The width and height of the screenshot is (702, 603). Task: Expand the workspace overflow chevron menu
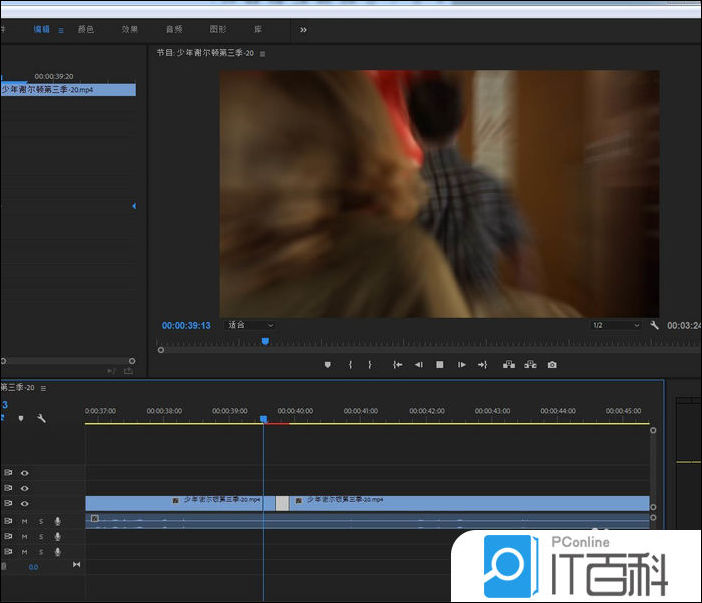[x=303, y=30]
